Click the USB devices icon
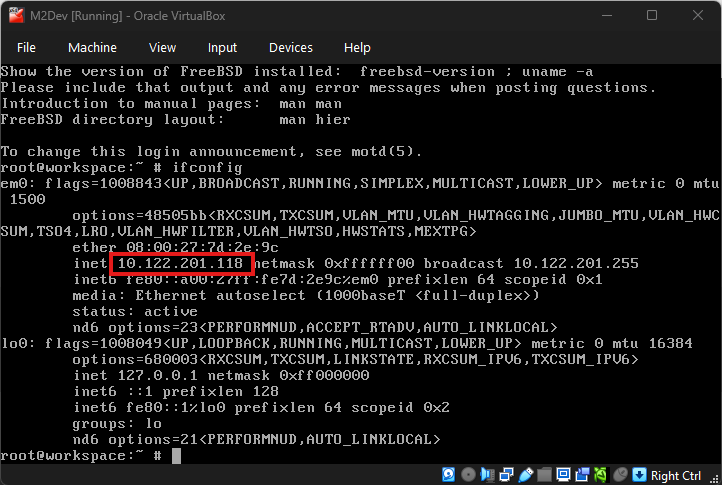Viewport: 722px width, 485px height. [522, 475]
